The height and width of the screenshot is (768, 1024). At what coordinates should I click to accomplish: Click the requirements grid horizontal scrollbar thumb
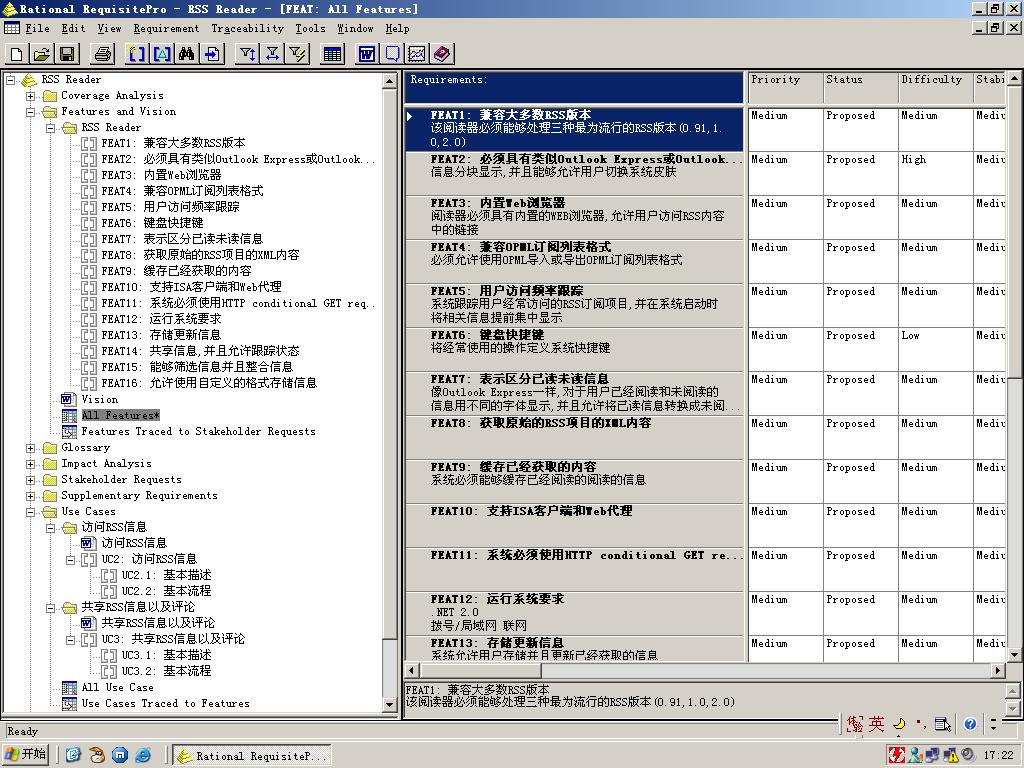point(480,670)
